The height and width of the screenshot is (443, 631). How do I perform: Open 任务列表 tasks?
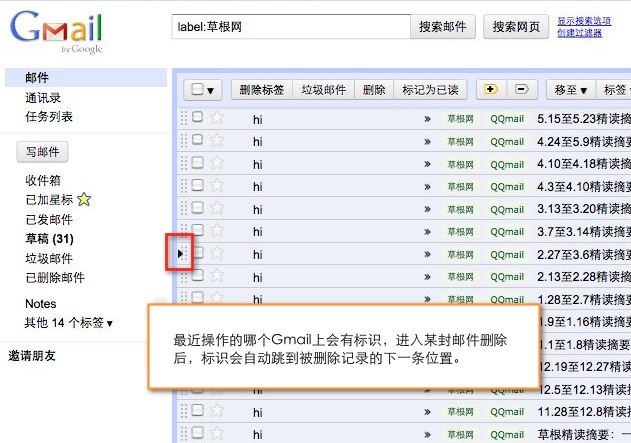[49, 117]
